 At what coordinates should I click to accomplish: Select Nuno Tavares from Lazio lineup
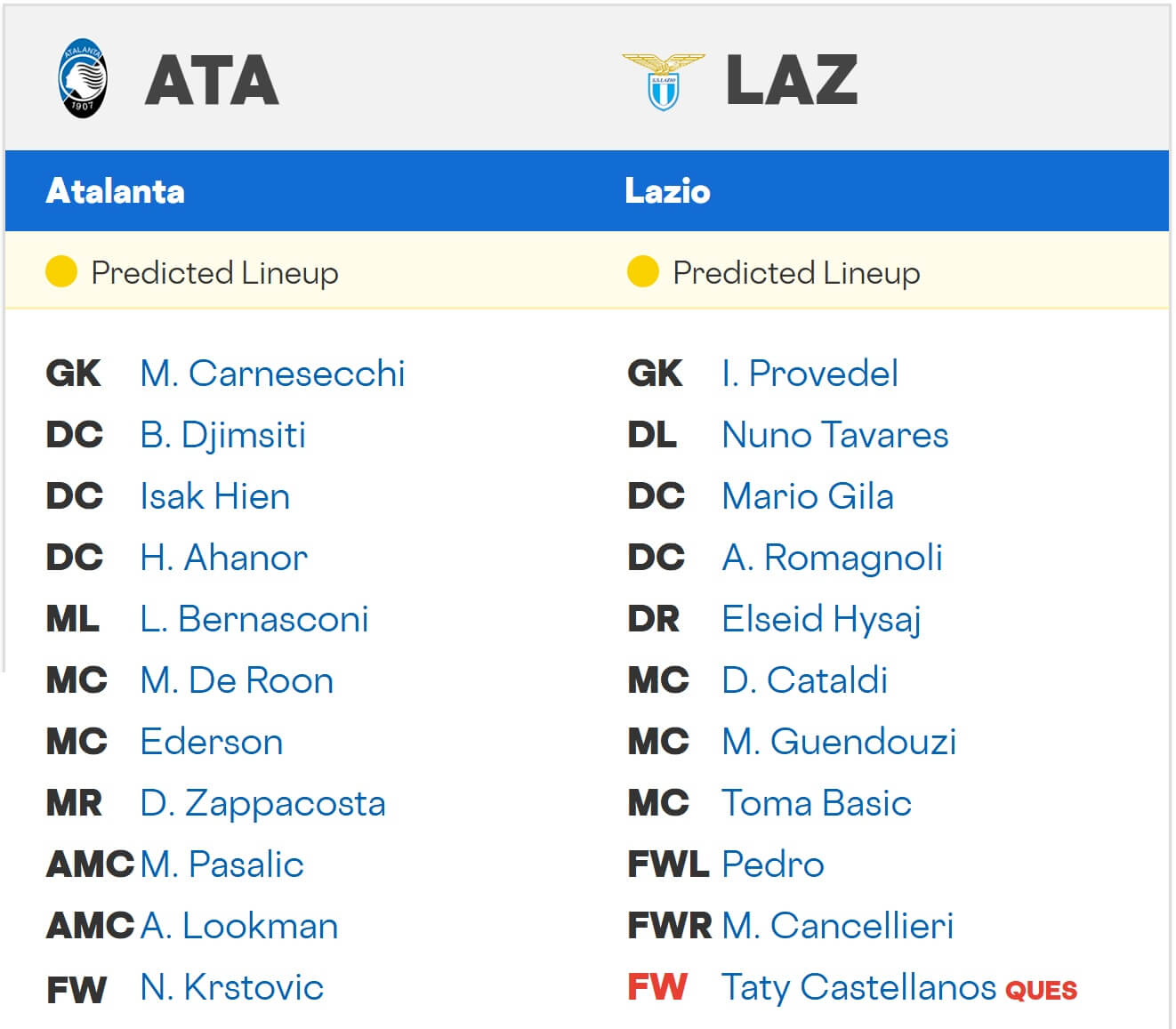click(834, 435)
